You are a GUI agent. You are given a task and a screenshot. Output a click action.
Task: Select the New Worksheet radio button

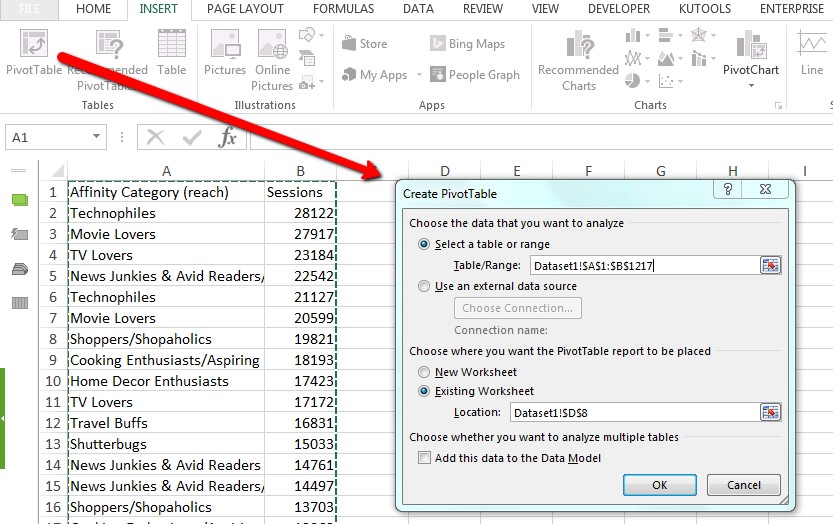tap(425, 372)
